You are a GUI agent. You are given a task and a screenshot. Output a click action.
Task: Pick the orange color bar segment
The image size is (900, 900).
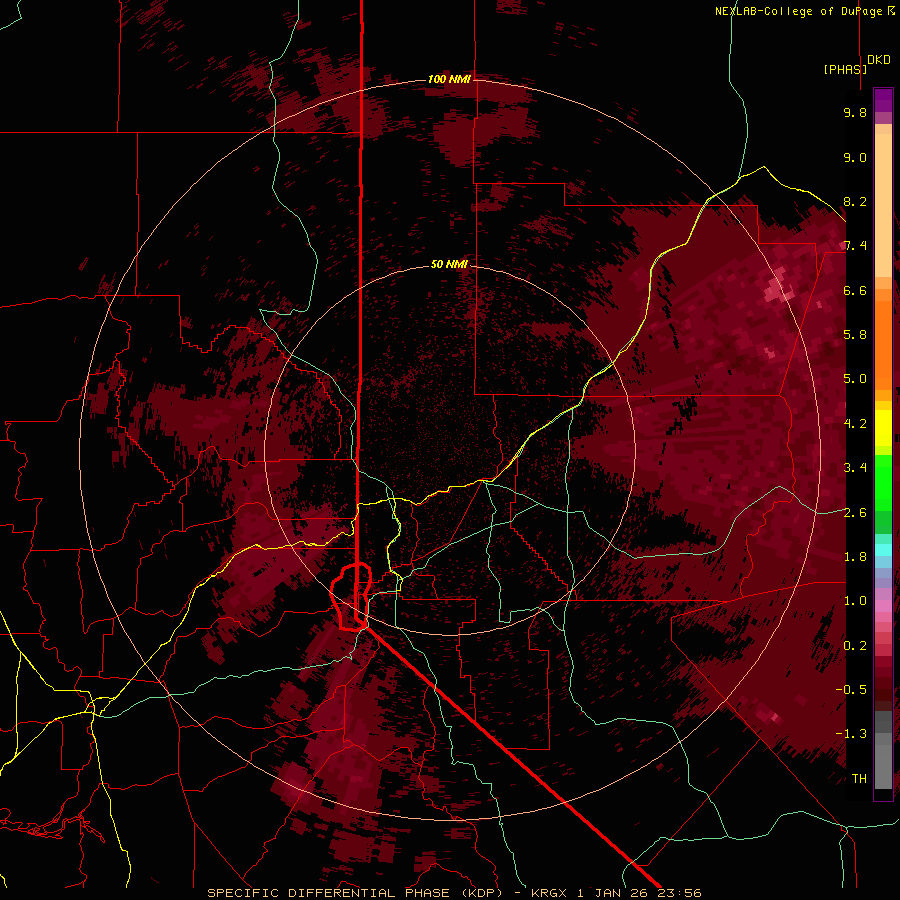click(883, 344)
